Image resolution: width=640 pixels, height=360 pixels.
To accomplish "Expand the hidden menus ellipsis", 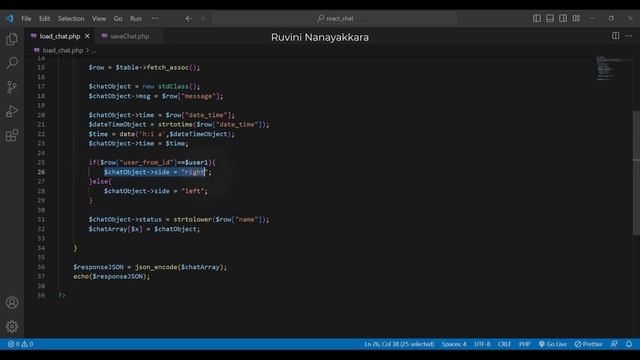I will coord(155,19).
